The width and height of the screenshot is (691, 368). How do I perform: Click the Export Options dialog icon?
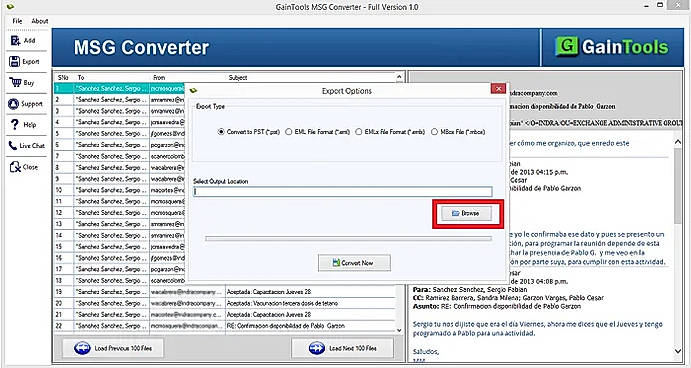pyautogui.click(x=193, y=91)
